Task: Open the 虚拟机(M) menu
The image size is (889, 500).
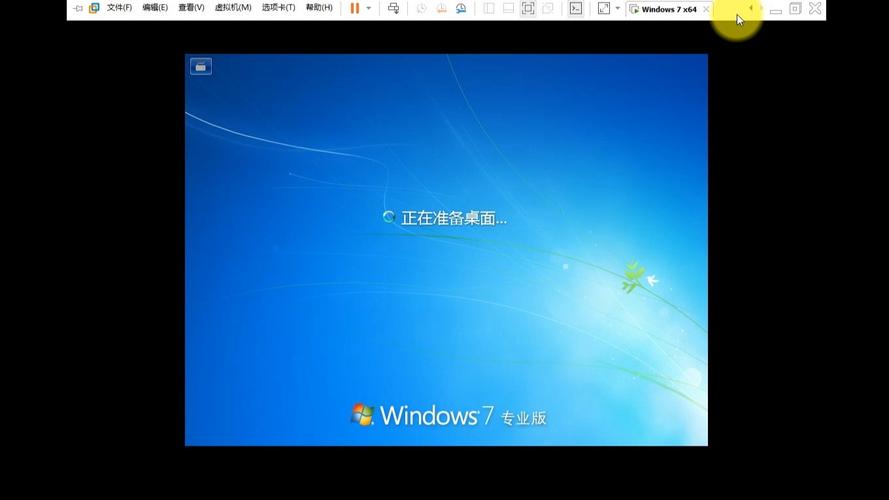Action: tap(233, 8)
